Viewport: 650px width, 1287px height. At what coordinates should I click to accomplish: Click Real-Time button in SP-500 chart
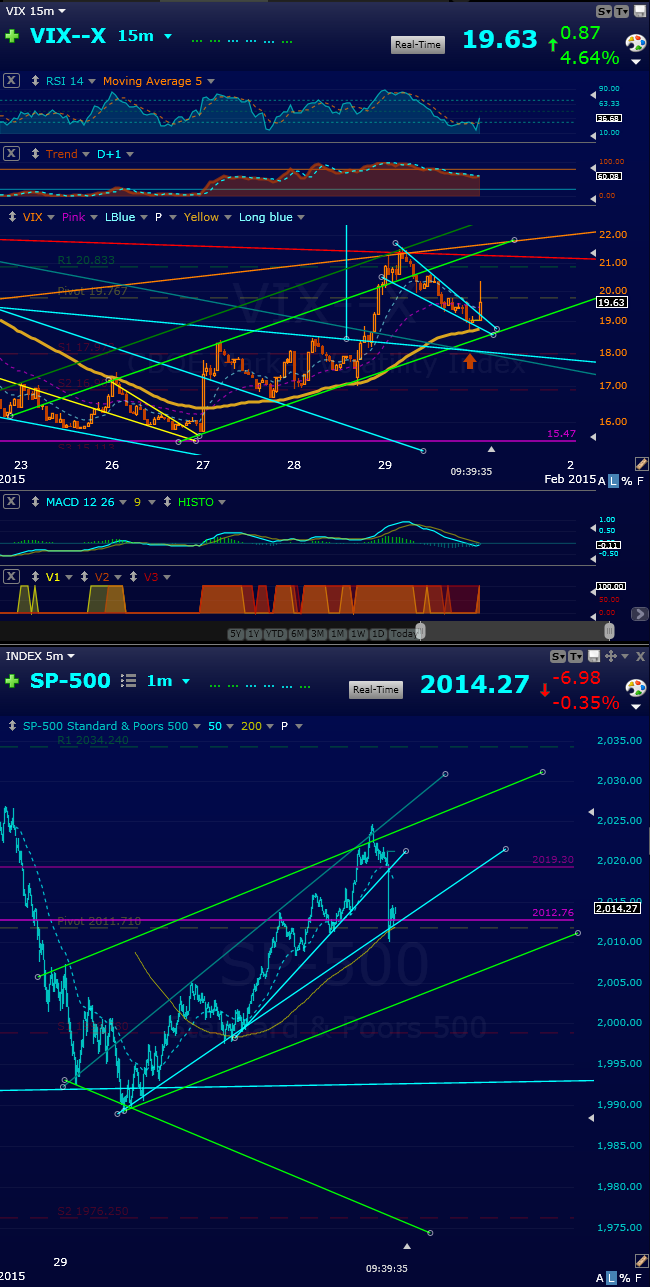[x=376, y=689]
